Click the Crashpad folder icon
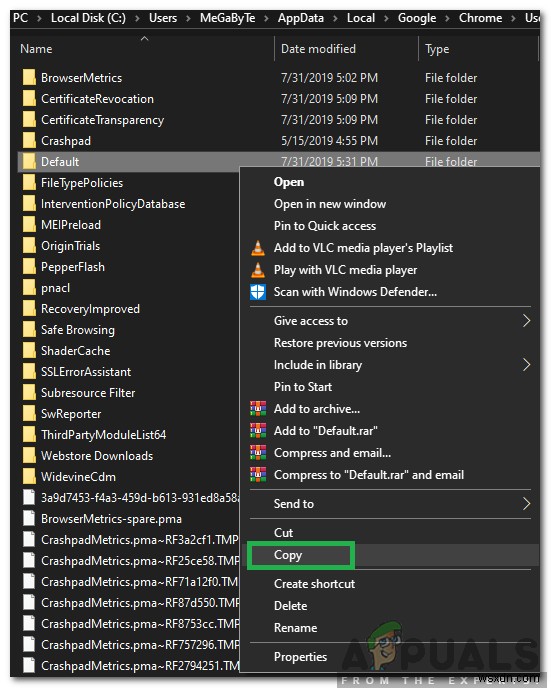The image size is (551, 688). [x=29, y=140]
